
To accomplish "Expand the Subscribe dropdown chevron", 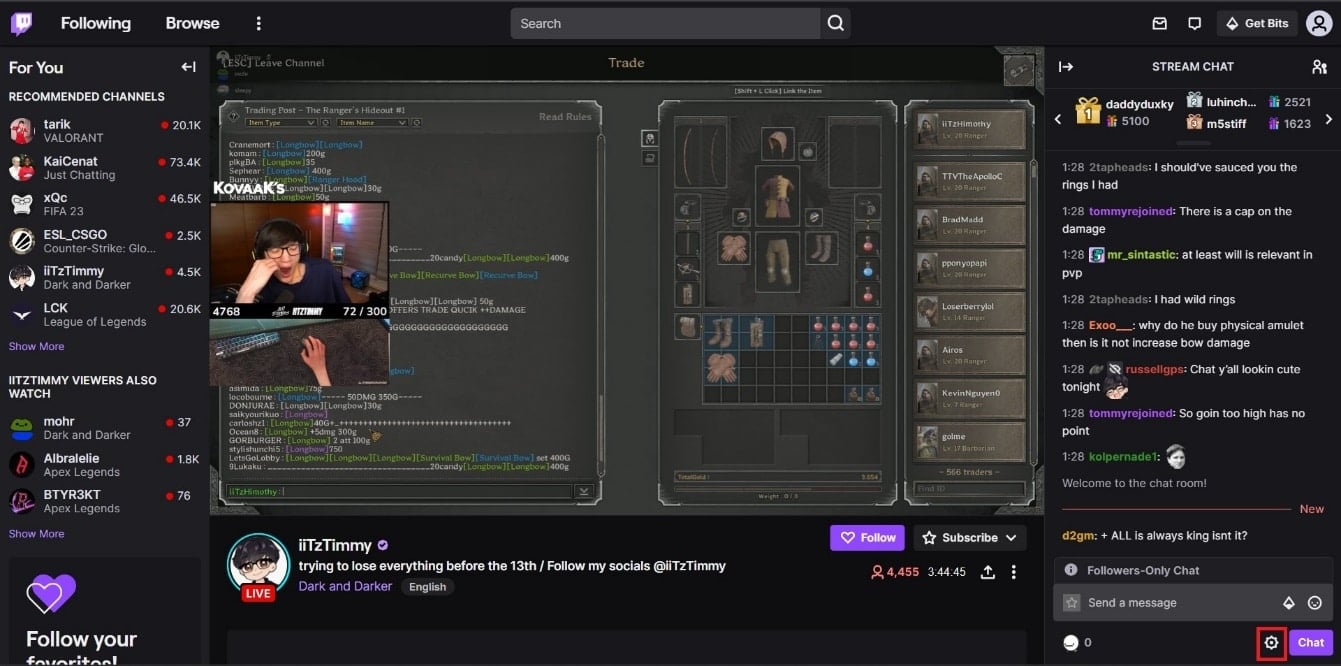I will click(1011, 537).
